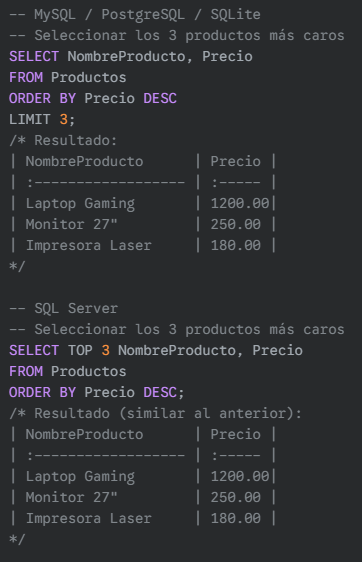Click the first ORDER BY keyword
The height and width of the screenshot is (562, 362).
[42, 99]
